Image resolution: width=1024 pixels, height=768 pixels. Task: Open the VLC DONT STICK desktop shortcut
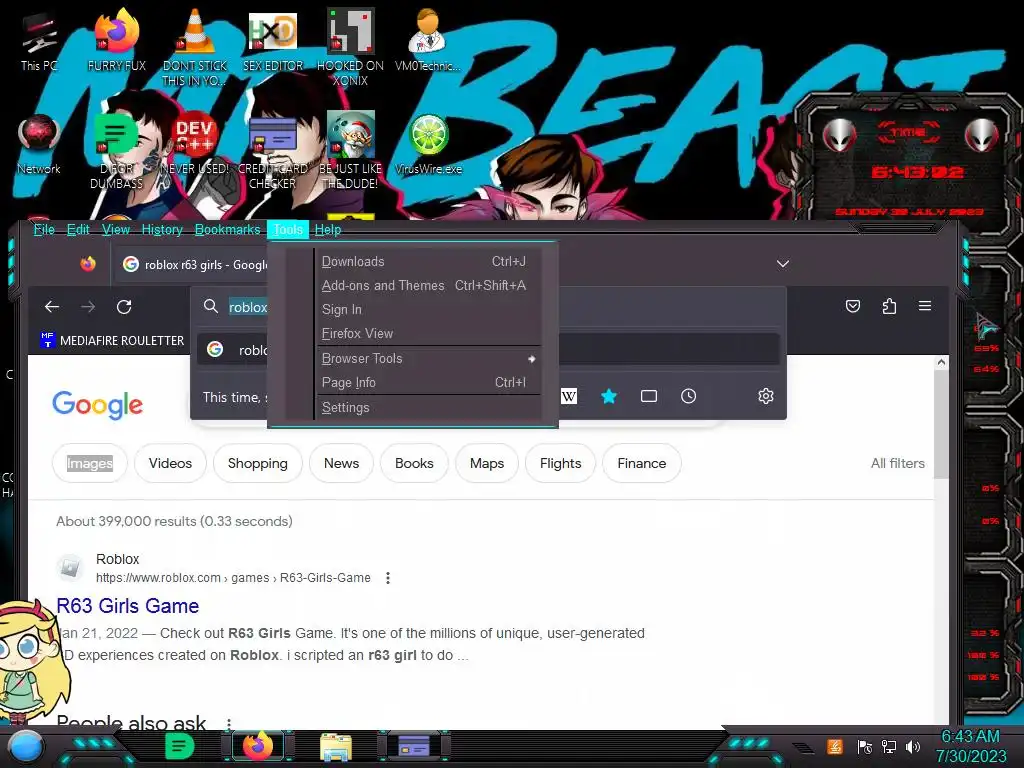pos(195,47)
